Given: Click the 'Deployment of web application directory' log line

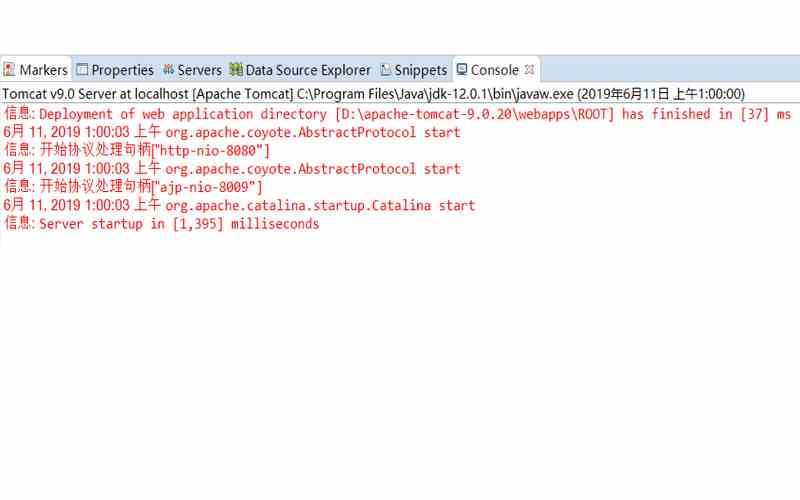Looking at the screenshot, I should [397, 114].
